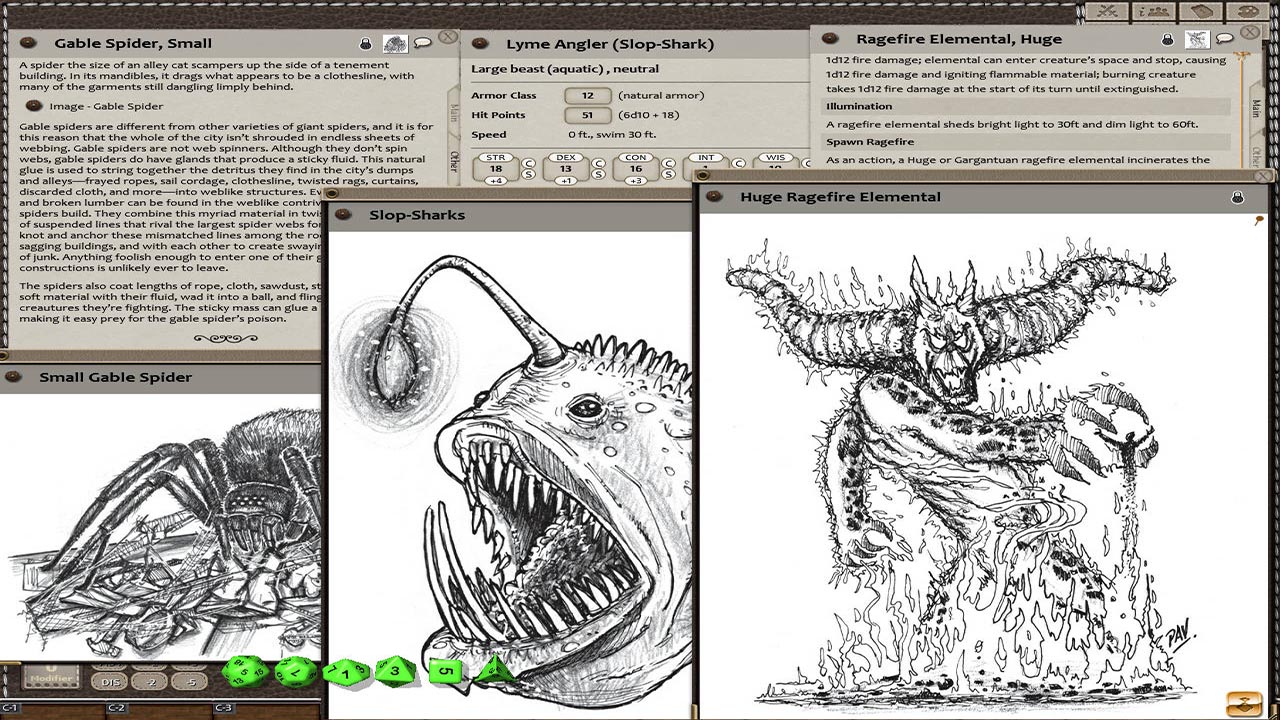Toggle the lock on the Gable Spider sheet
1280x720 pixels.
click(365, 43)
